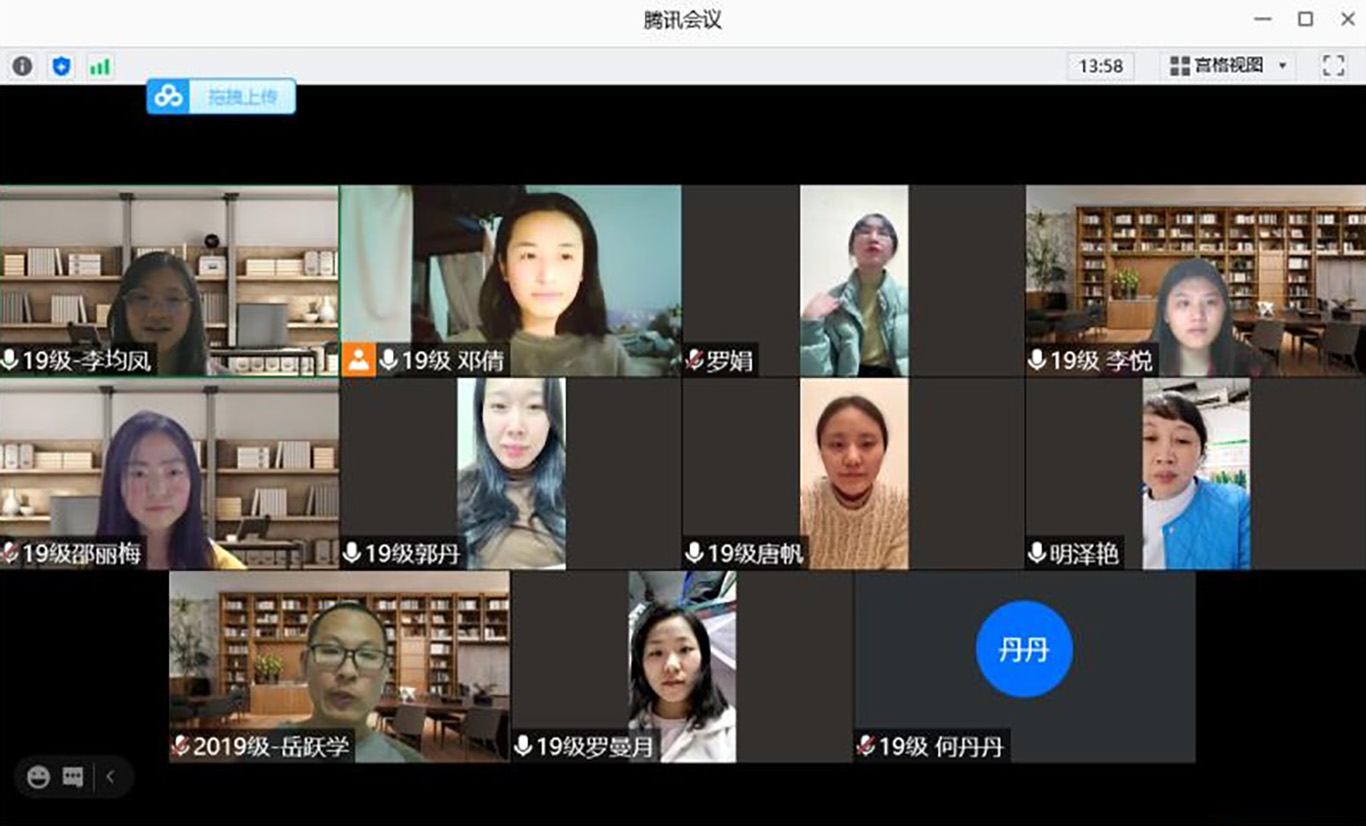Open the chat bubble icon
Screen dimensions: 1366x826
(73, 777)
